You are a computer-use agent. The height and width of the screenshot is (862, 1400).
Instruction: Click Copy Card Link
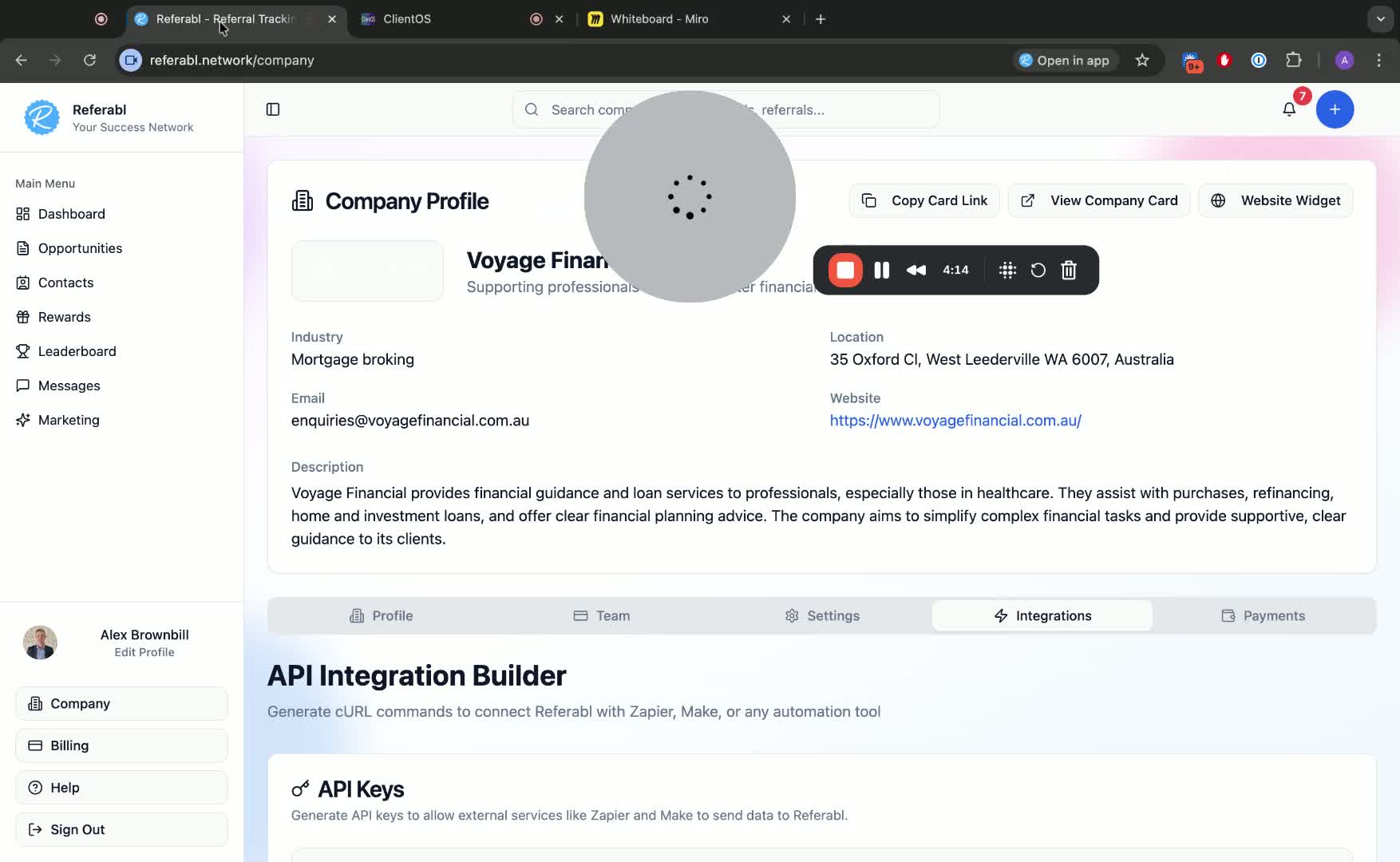pos(924,200)
